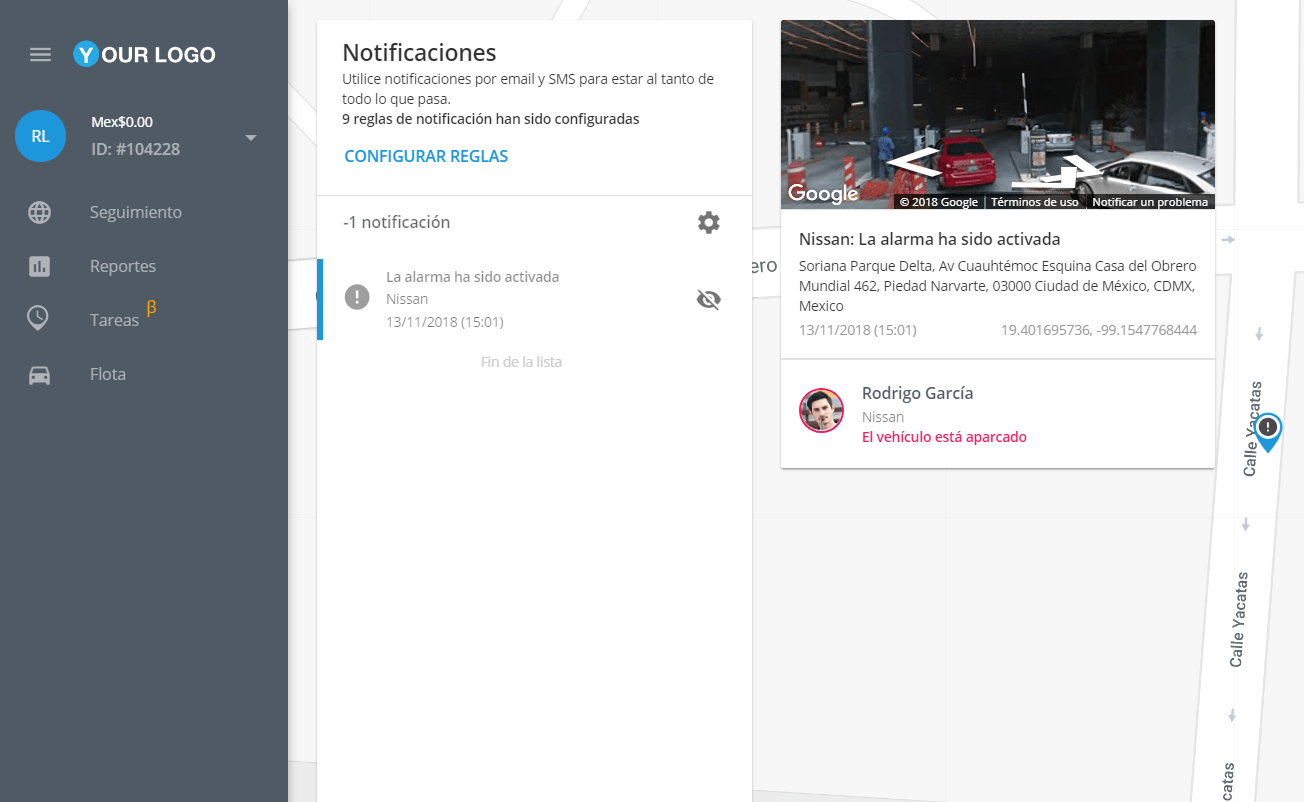The height and width of the screenshot is (802, 1304).
Task: Click the Flota car icon
Action: [x=39, y=375]
